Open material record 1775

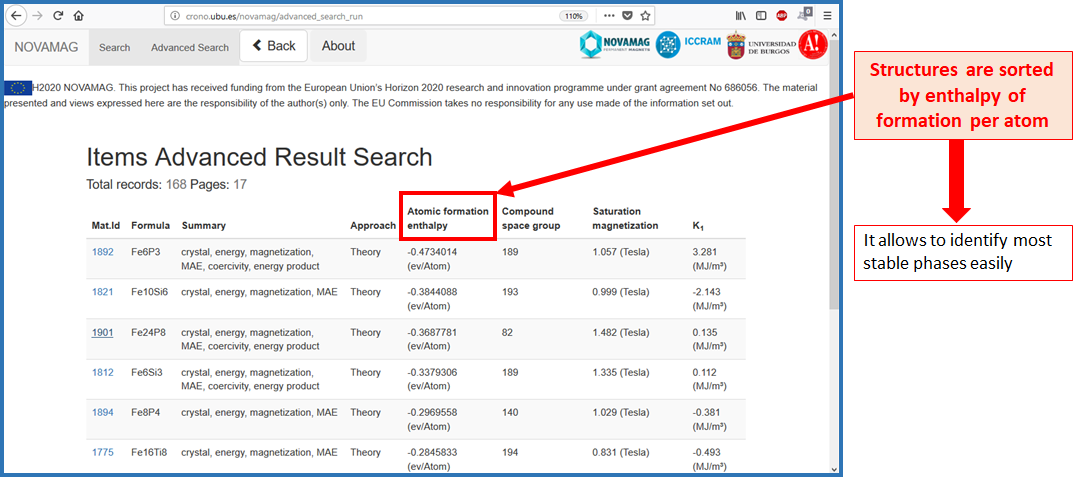tap(103, 452)
